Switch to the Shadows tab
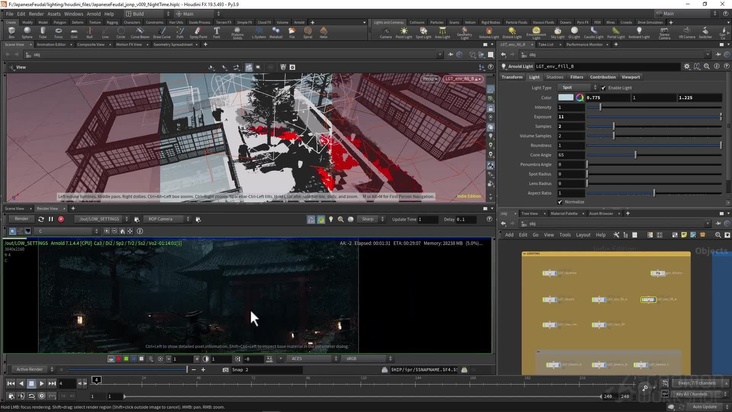Screen dimensions: 732x412 (554, 77)
